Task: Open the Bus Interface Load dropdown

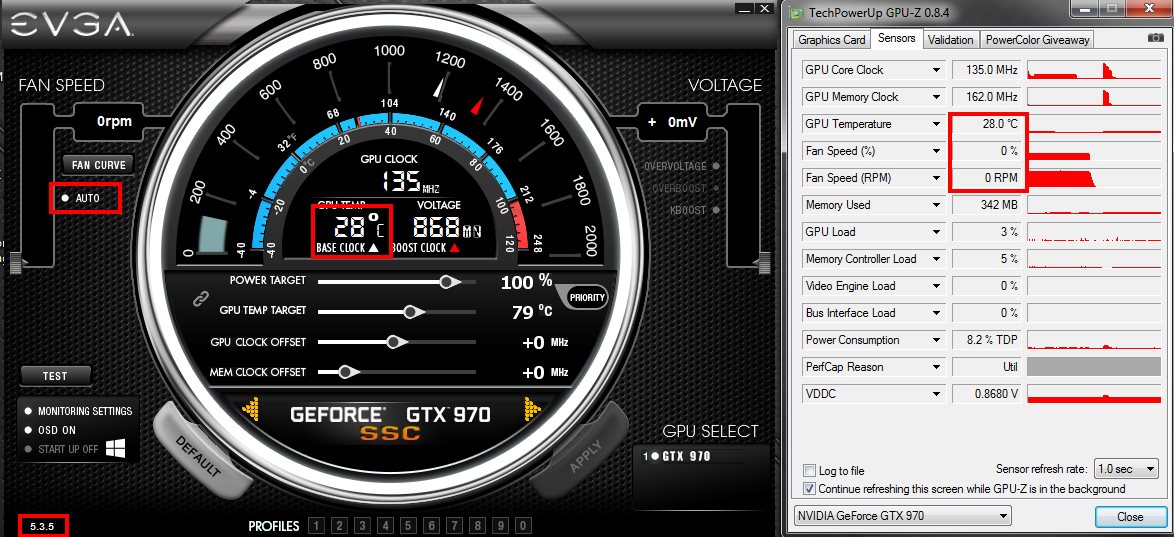Action: pyautogui.click(x=936, y=313)
